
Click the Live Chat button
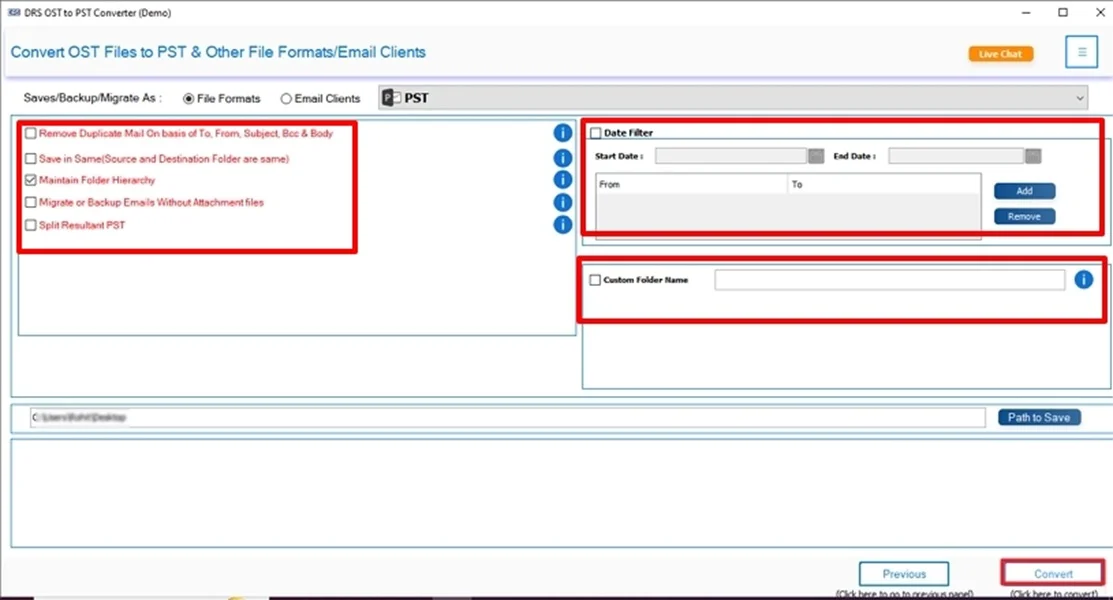[x=1000, y=53]
